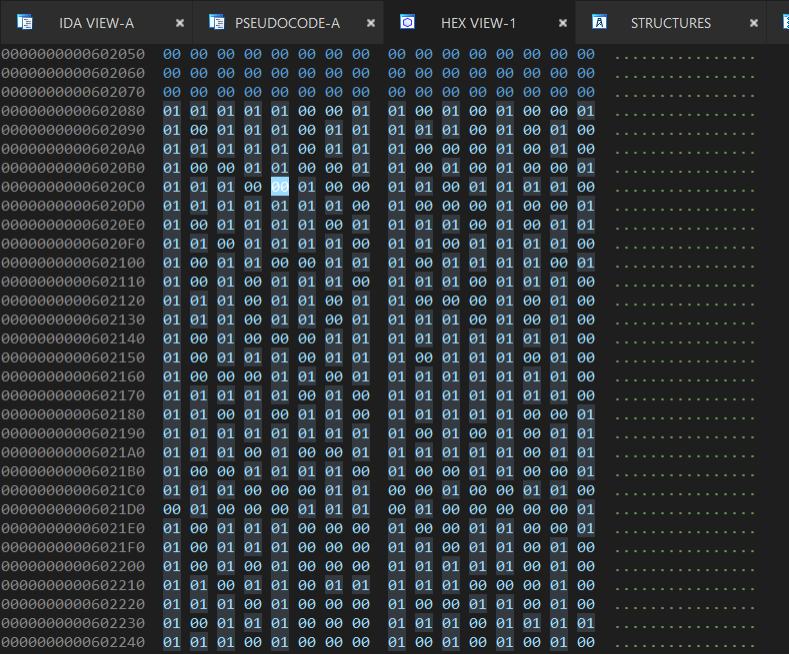Click address 0000000000602060
Viewport: 789px width, 655px height.
tap(73, 73)
